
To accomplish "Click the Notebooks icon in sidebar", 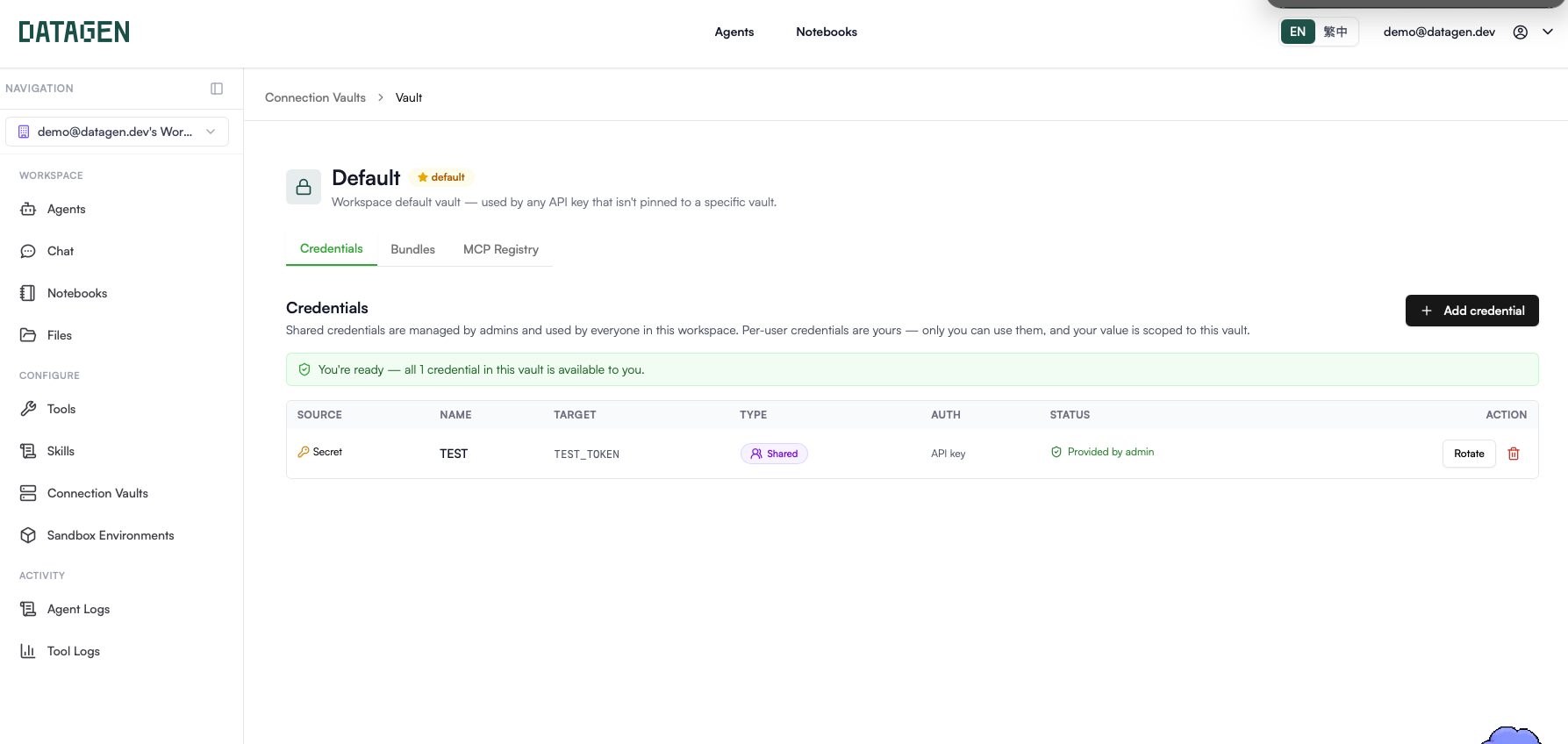I will pos(28,293).
